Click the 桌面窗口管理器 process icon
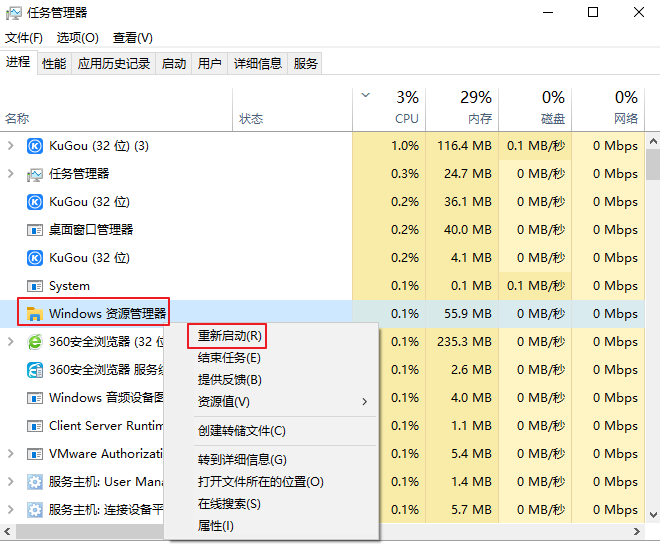The height and width of the screenshot is (544, 660). coord(34,230)
